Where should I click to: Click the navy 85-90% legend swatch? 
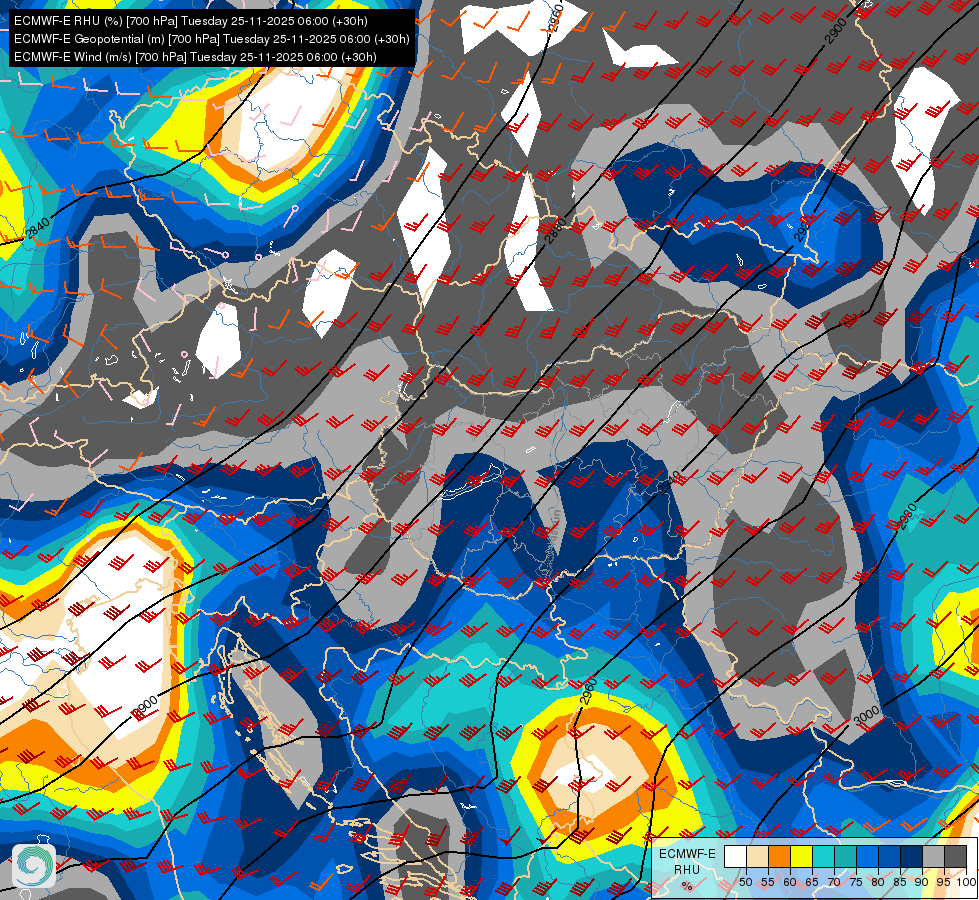pos(912,856)
